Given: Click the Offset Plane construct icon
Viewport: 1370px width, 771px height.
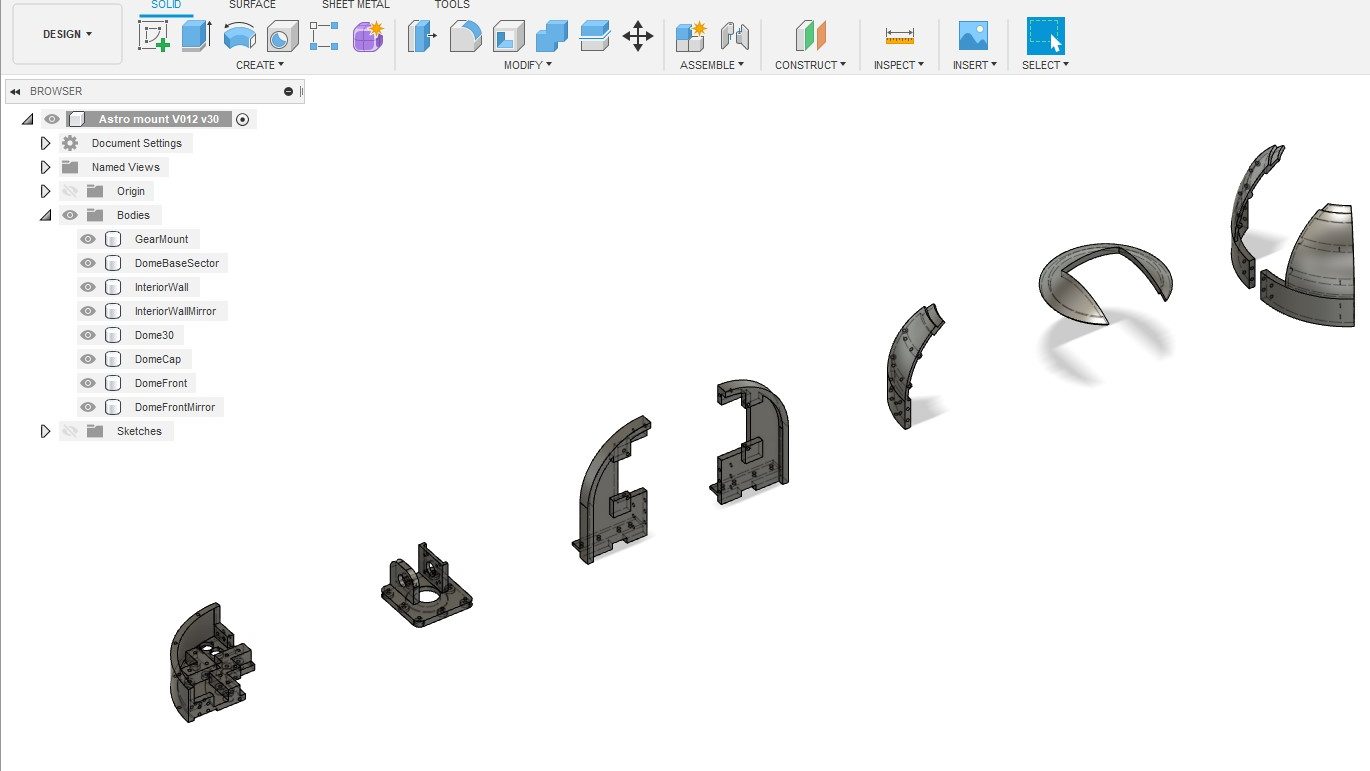Looking at the screenshot, I should pyautogui.click(x=810, y=37).
